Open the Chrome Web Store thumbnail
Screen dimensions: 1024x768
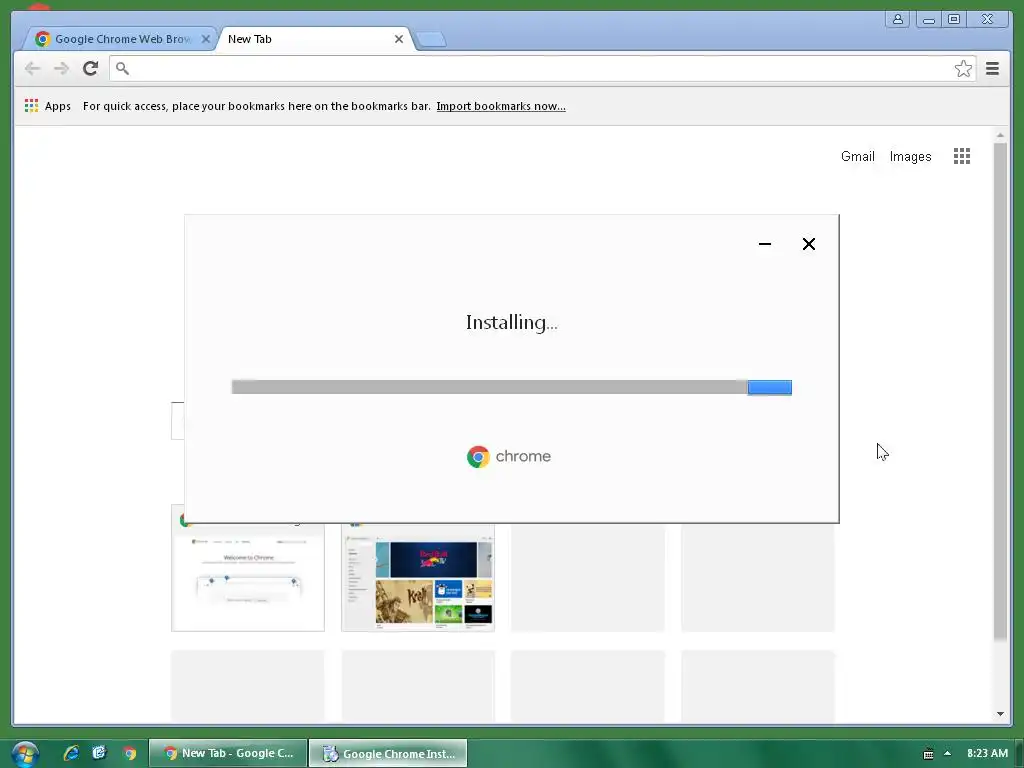tap(418, 577)
